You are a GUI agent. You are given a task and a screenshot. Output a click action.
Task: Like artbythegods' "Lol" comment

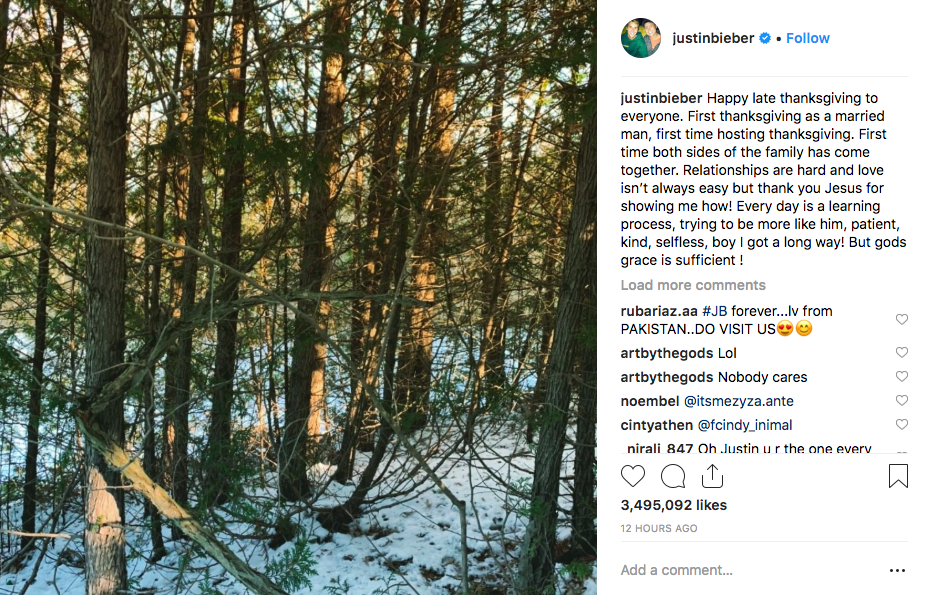(902, 352)
